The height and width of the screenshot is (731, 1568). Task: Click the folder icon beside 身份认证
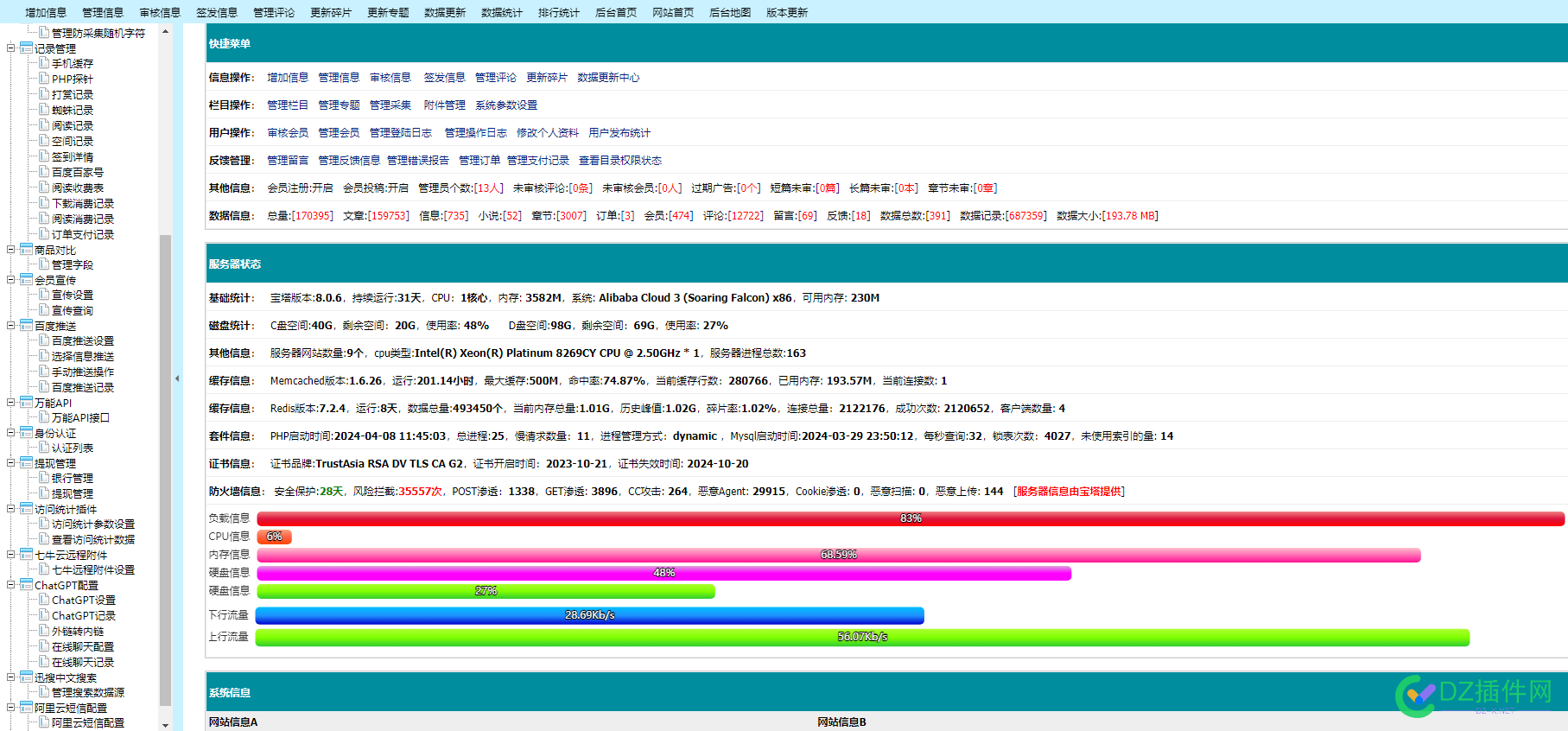(x=26, y=433)
